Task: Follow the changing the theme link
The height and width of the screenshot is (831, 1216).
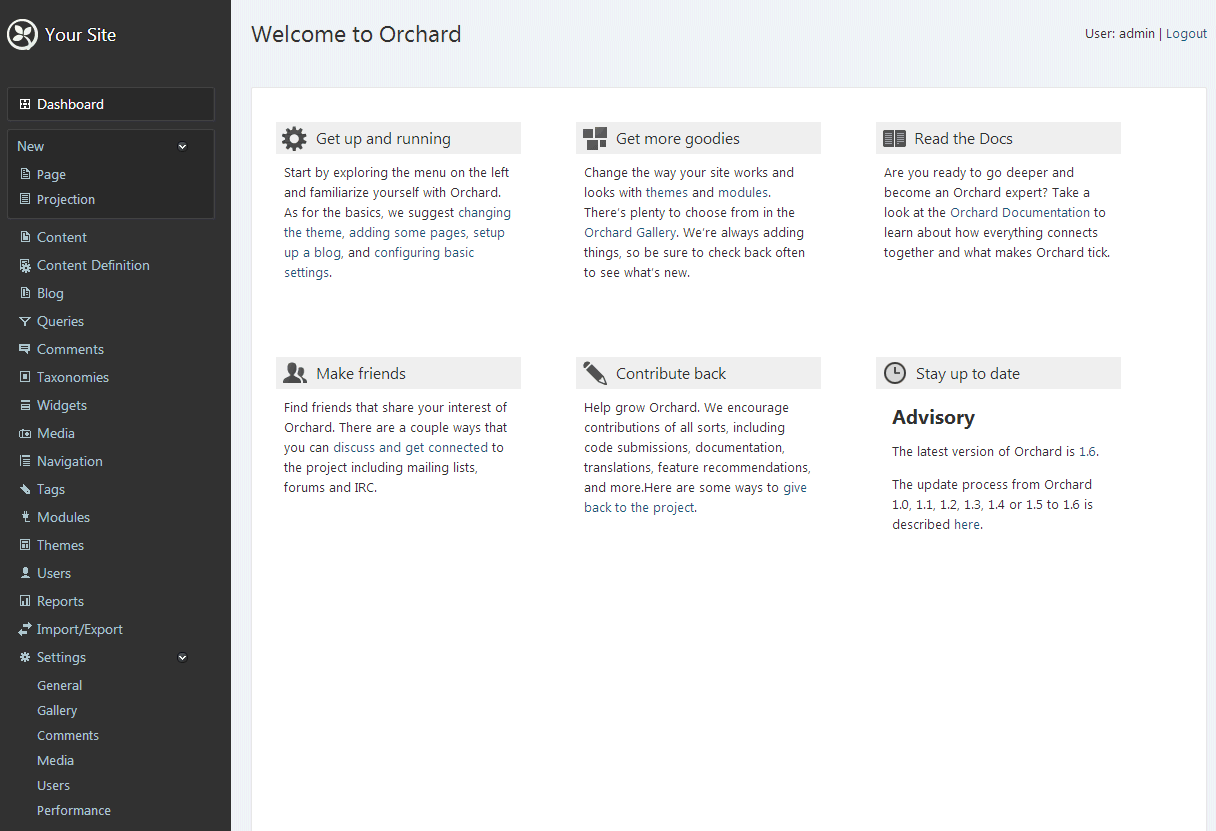Action: (x=398, y=222)
